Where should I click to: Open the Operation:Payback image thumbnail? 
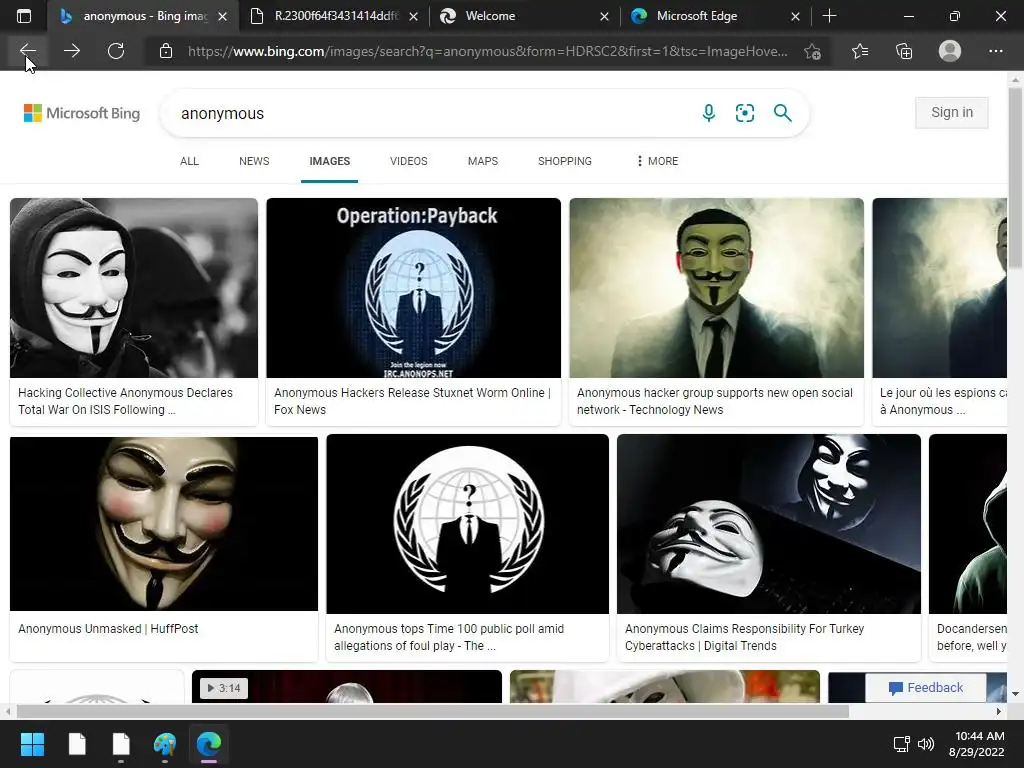pyautogui.click(x=413, y=287)
